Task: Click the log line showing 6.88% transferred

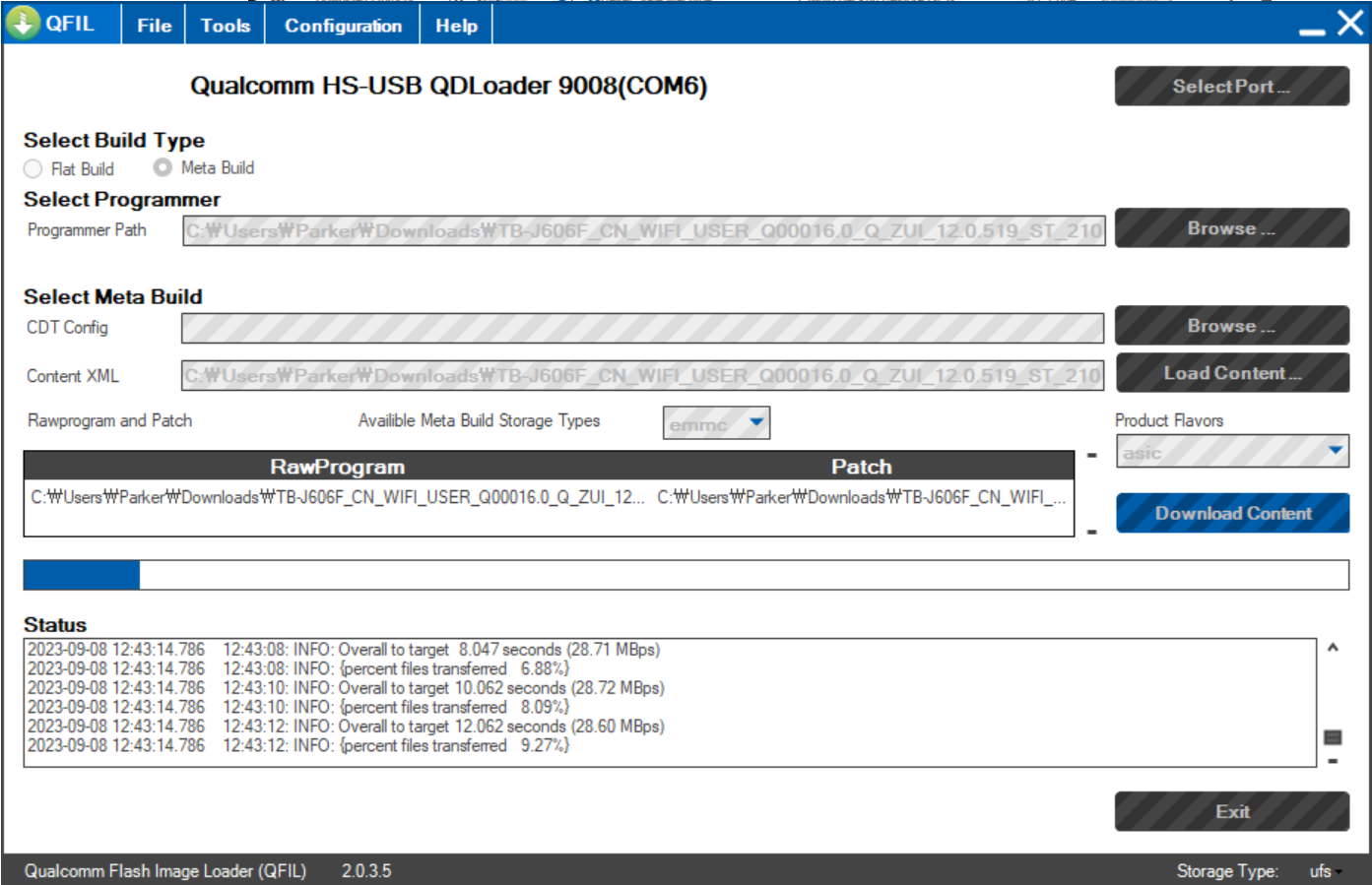Action: 298,668
